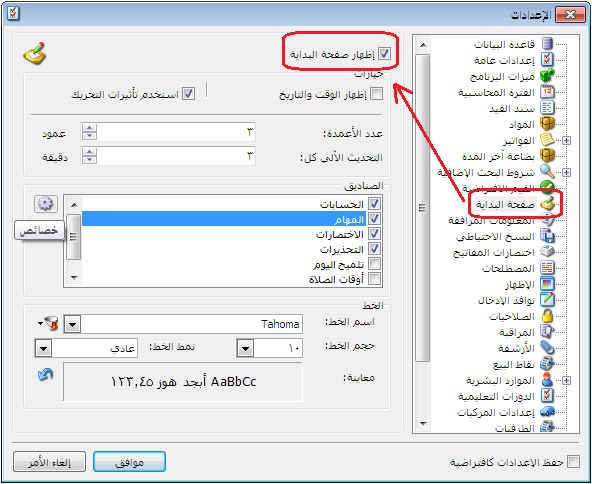Click the floppy disk icon for النسخ الاحتياطي

pyautogui.click(x=547, y=236)
